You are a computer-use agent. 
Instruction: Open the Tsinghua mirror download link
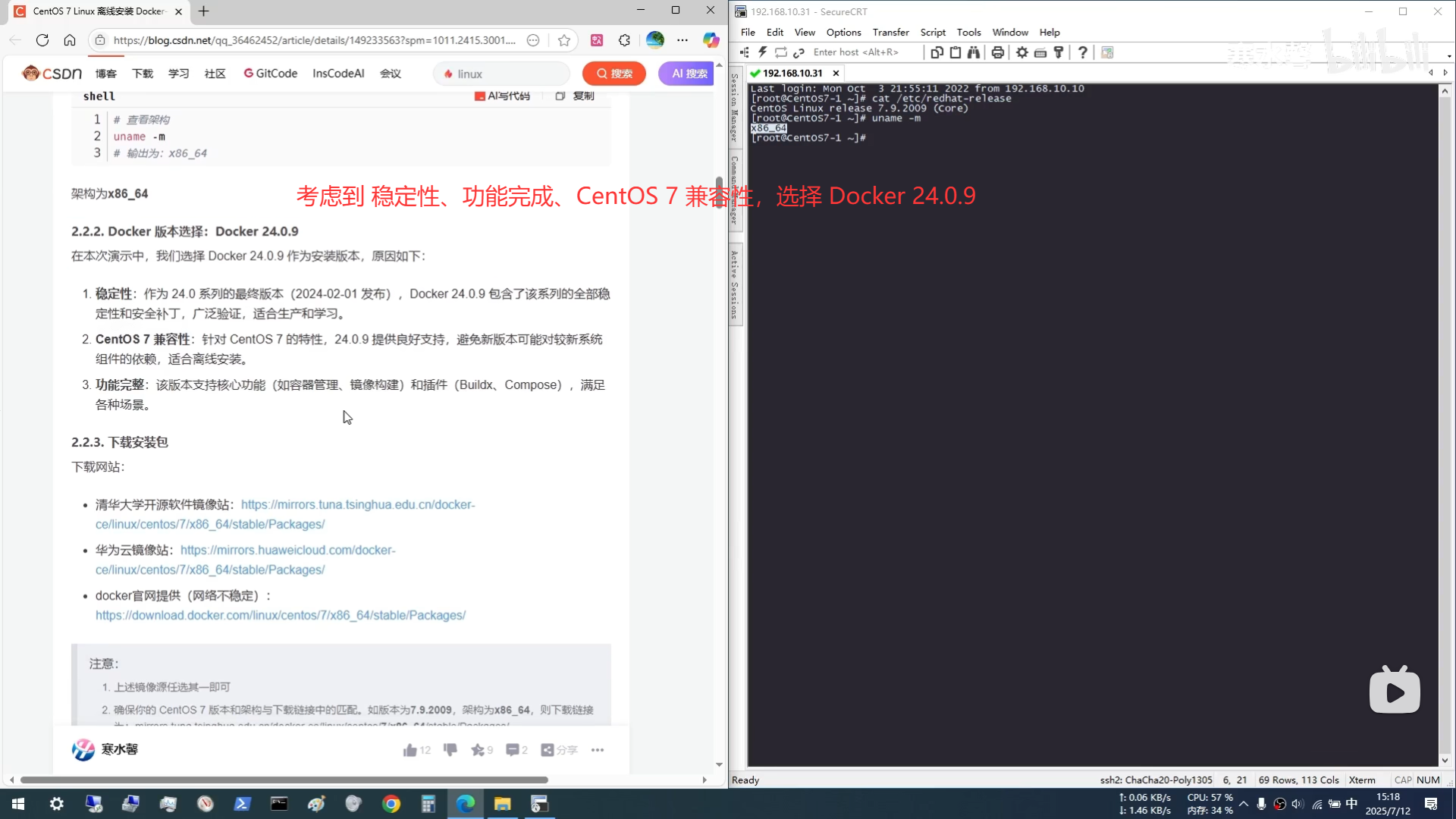357,505
